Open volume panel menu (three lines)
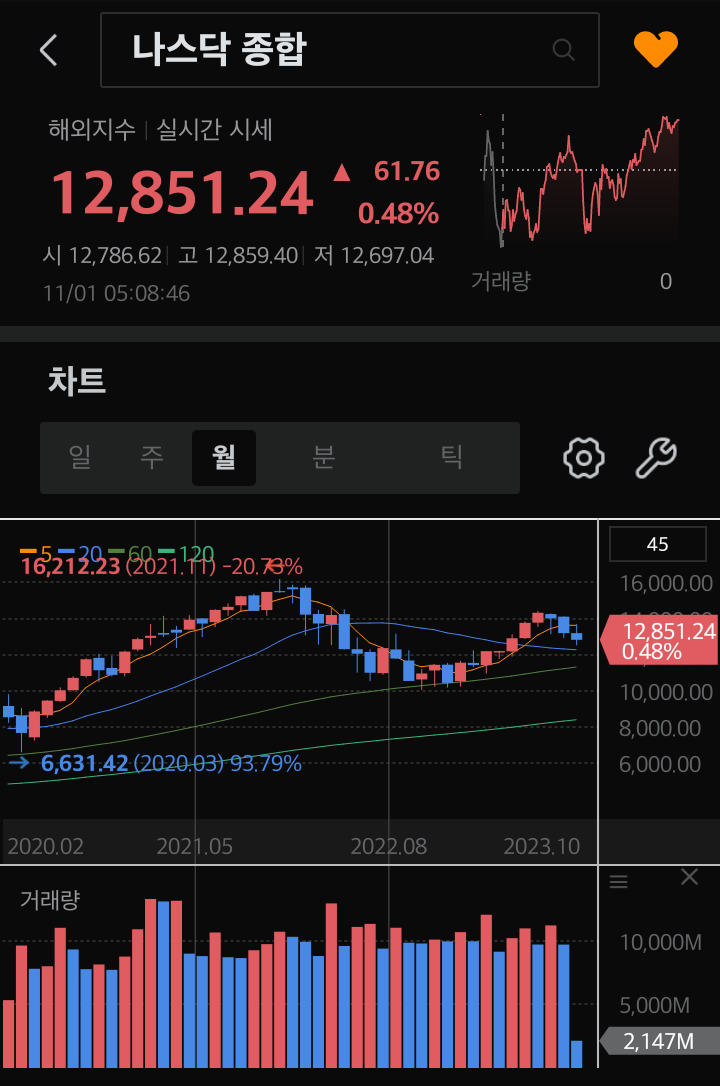Screen dimensions: 720x1086 618,881
